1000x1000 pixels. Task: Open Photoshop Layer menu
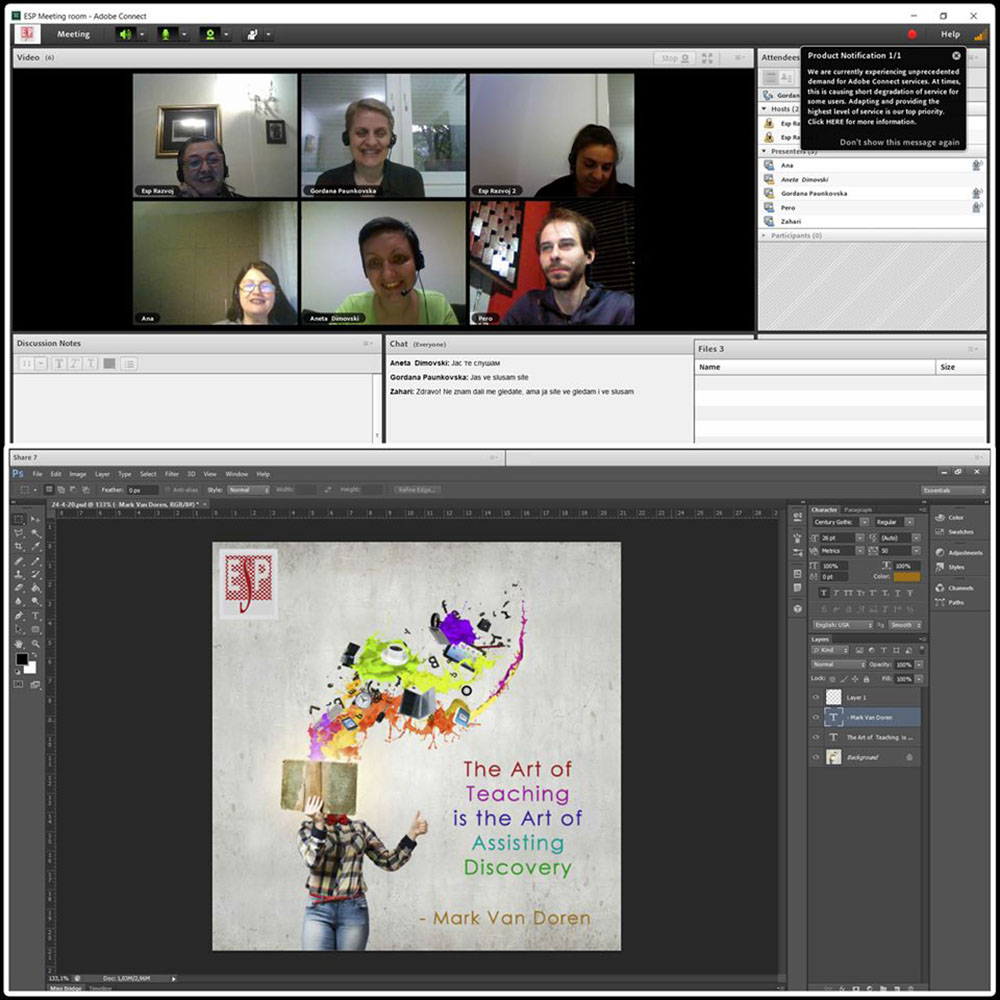[x=102, y=474]
